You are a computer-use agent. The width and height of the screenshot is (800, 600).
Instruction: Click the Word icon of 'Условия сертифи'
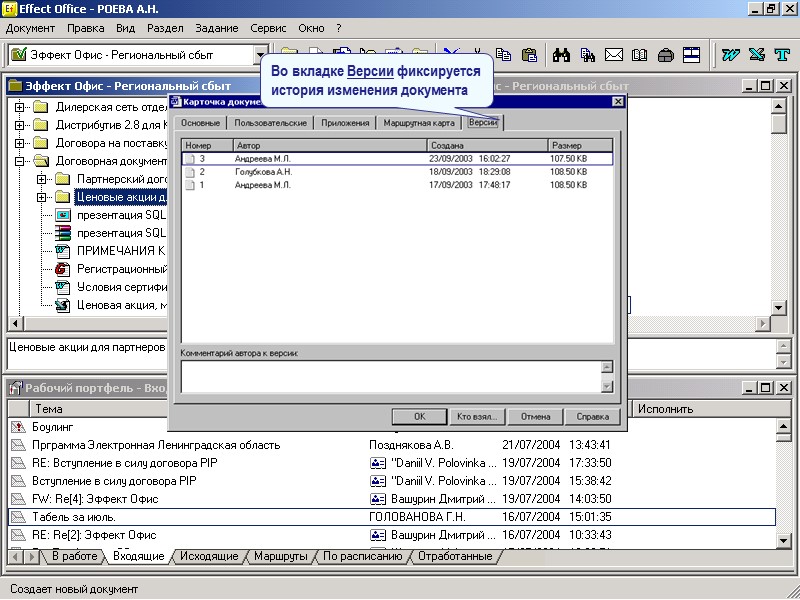click(63, 287)
